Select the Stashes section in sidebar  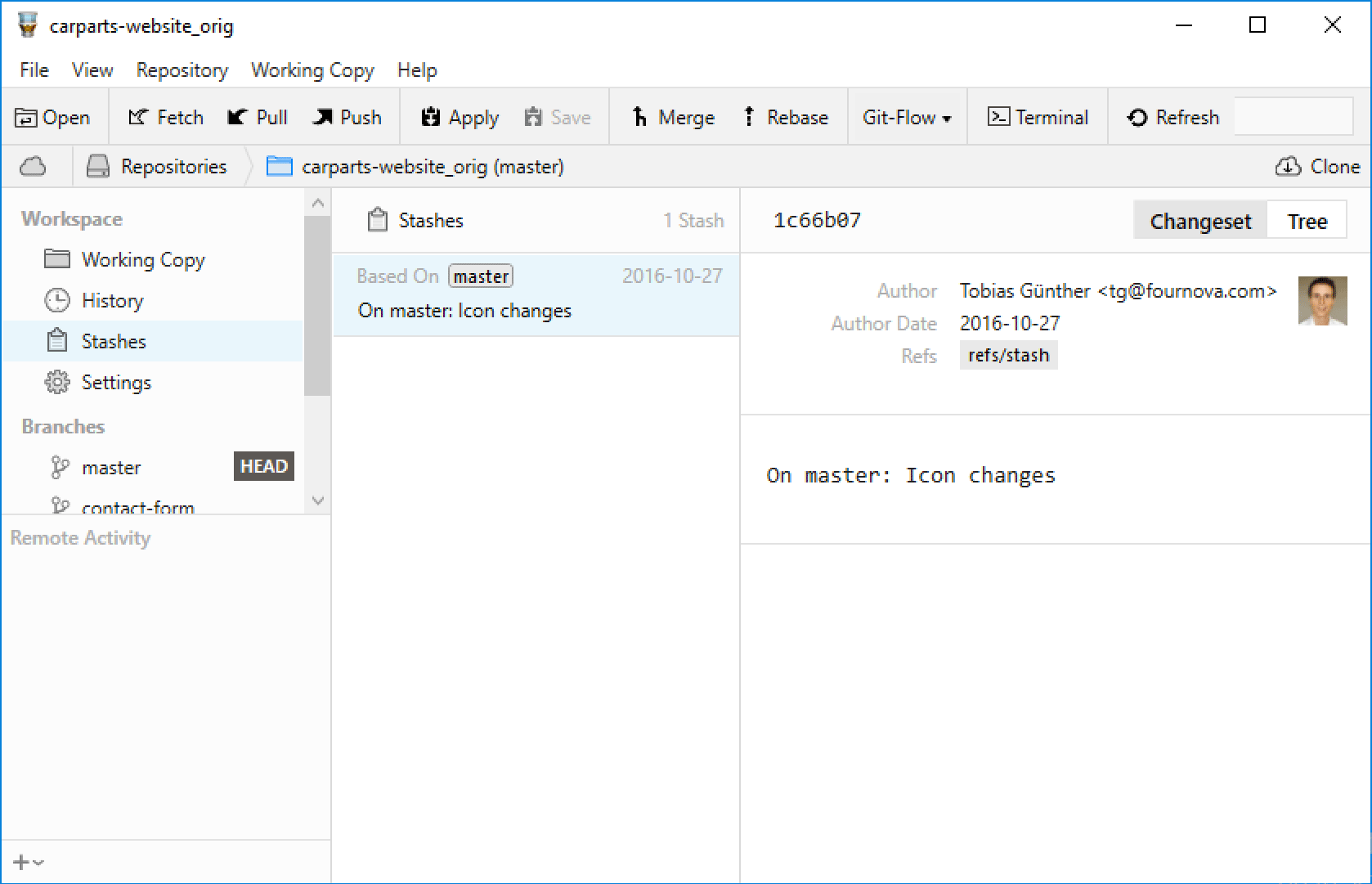click(x=114, y=341)
